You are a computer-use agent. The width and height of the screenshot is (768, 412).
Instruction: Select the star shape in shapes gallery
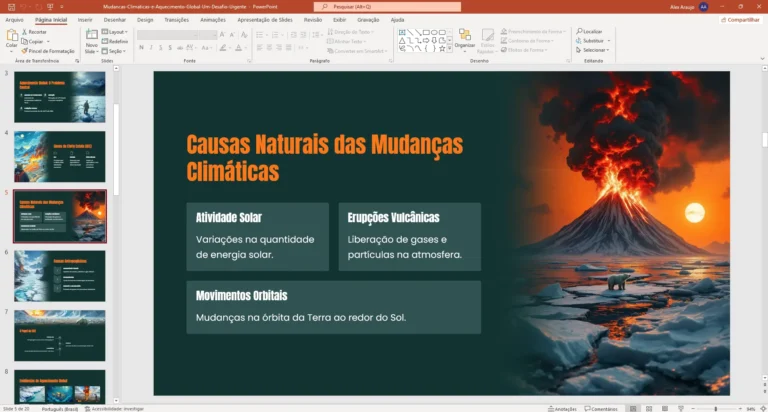tap(442, 48)
